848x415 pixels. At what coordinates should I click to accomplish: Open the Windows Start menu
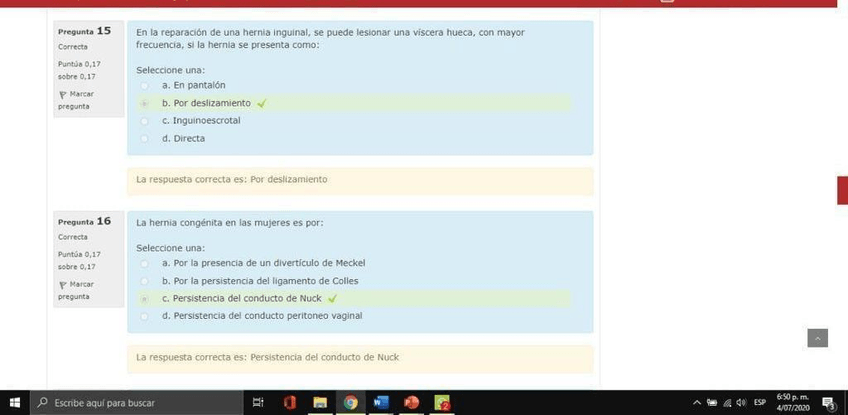15,403
